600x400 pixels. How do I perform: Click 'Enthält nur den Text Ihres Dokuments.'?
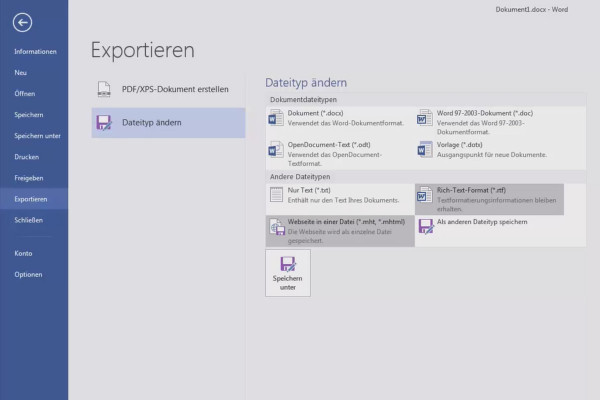coord(343,200)
